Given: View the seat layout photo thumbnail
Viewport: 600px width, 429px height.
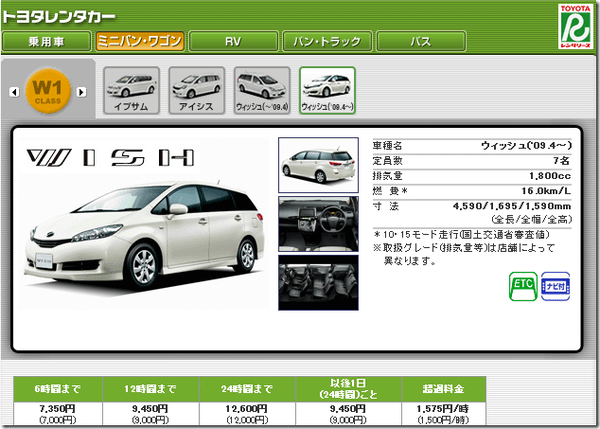Looking at the screenshot, I should coord(318,282).
